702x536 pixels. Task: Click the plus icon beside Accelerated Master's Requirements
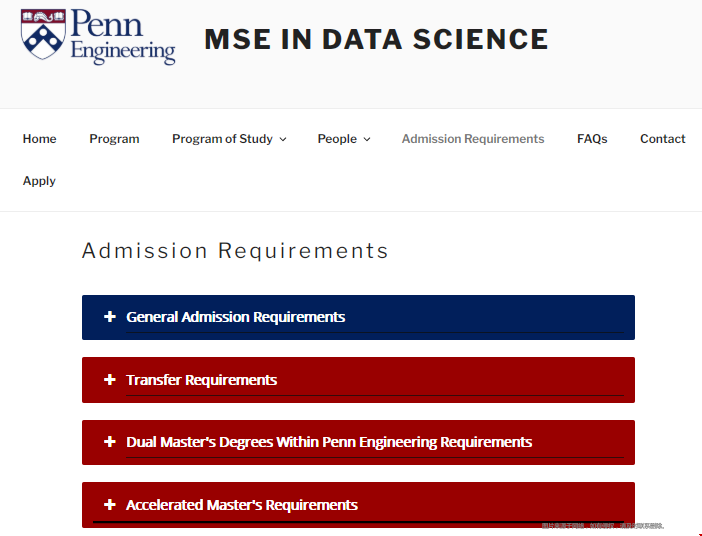(110, 505)
